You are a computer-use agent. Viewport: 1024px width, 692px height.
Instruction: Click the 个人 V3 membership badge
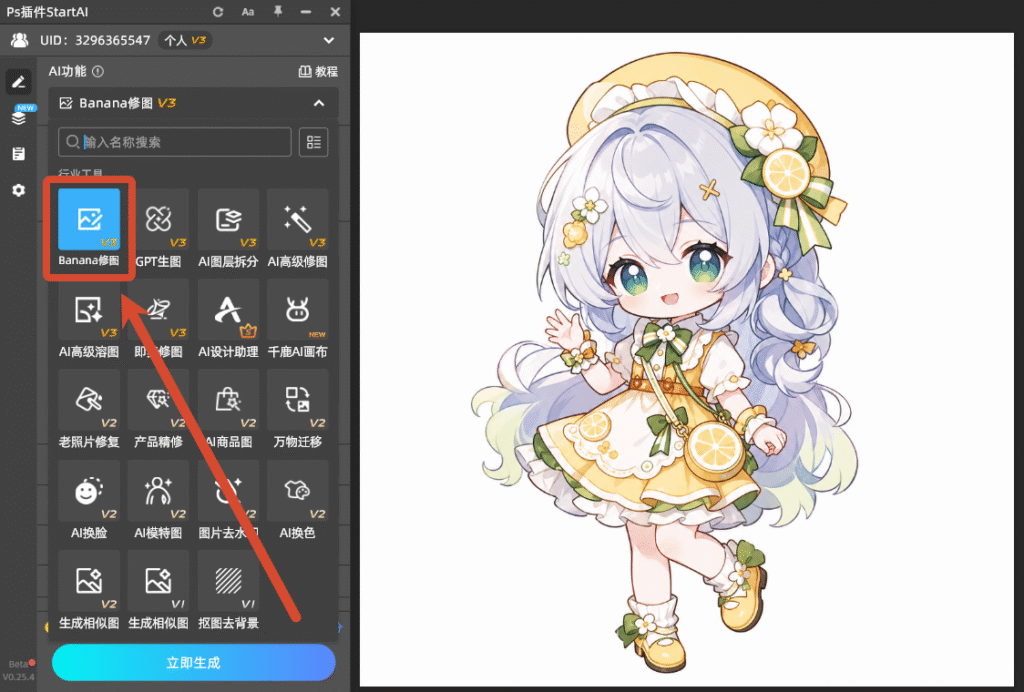pyautogui.click(x=185, y=40)
